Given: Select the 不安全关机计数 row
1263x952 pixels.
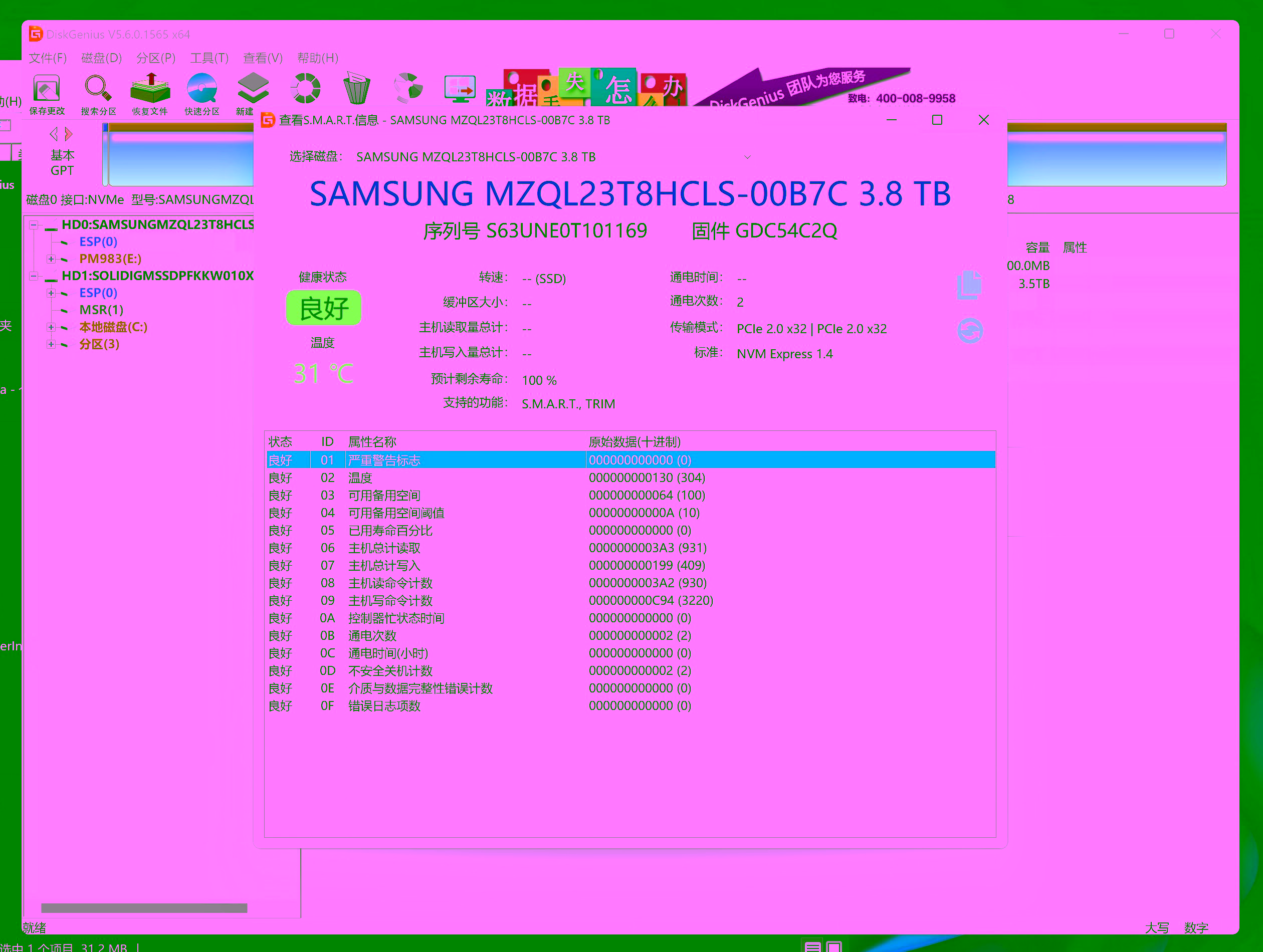Looking at the screenshot, I should 631,670.
